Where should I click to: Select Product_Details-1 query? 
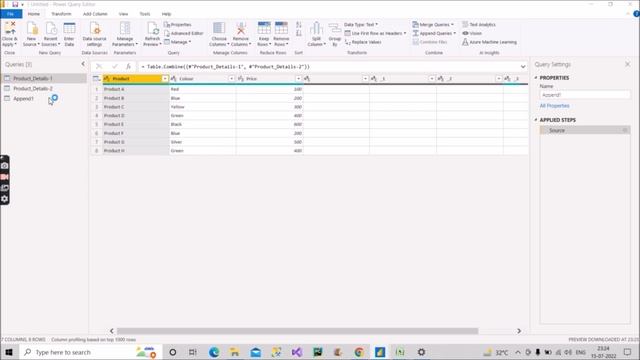pos(44,78)
